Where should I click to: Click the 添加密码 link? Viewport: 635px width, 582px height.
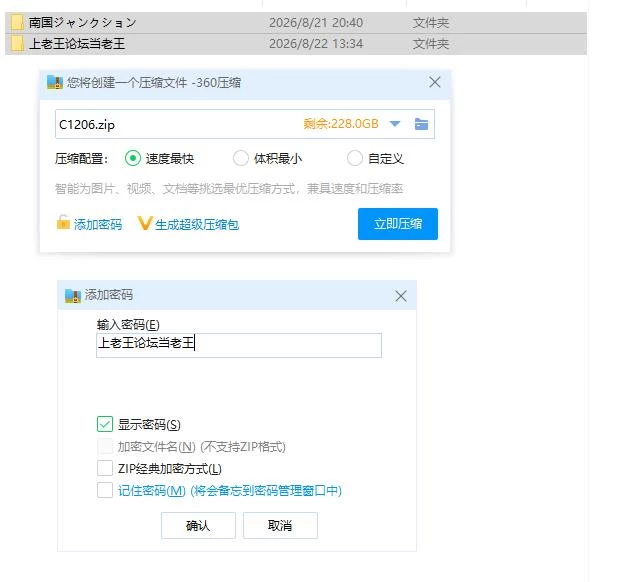[x=98, y=224]
